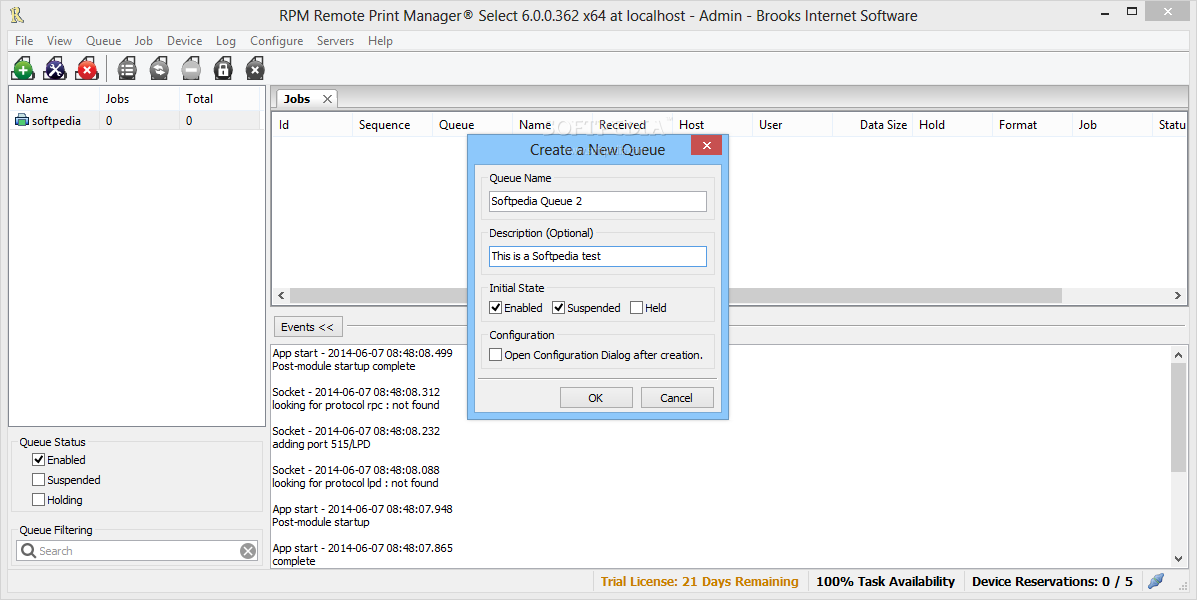Viewport: 1197px width, 600px height.
Task: Click Device Reservations: 0 / 5 status text
Action: (x=1052, y=582)
